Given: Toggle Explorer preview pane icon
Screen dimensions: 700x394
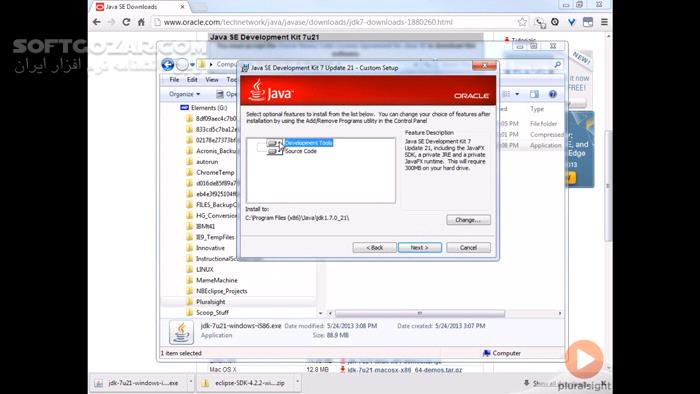Looking at the screenshot, I should click(534, 94).
